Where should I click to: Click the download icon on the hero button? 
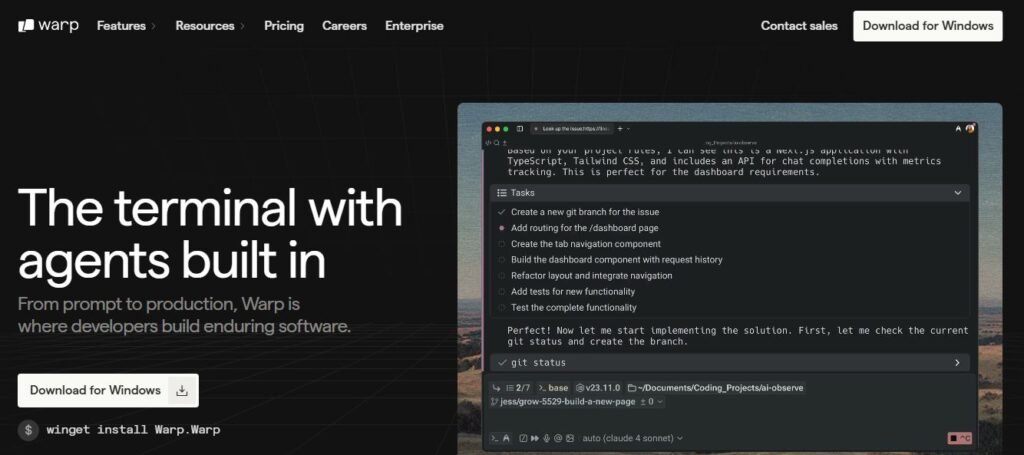(182, 391)
